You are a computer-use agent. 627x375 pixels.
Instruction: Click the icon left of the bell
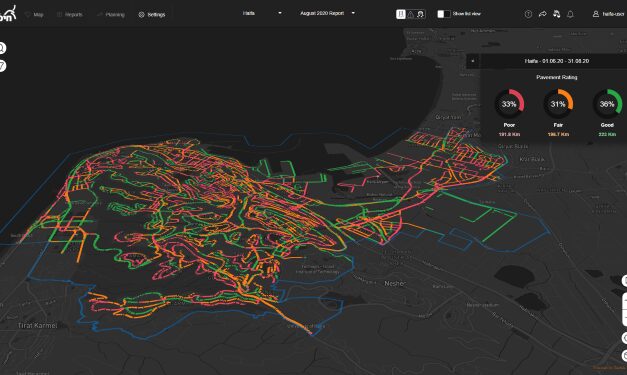pos(556,14)
